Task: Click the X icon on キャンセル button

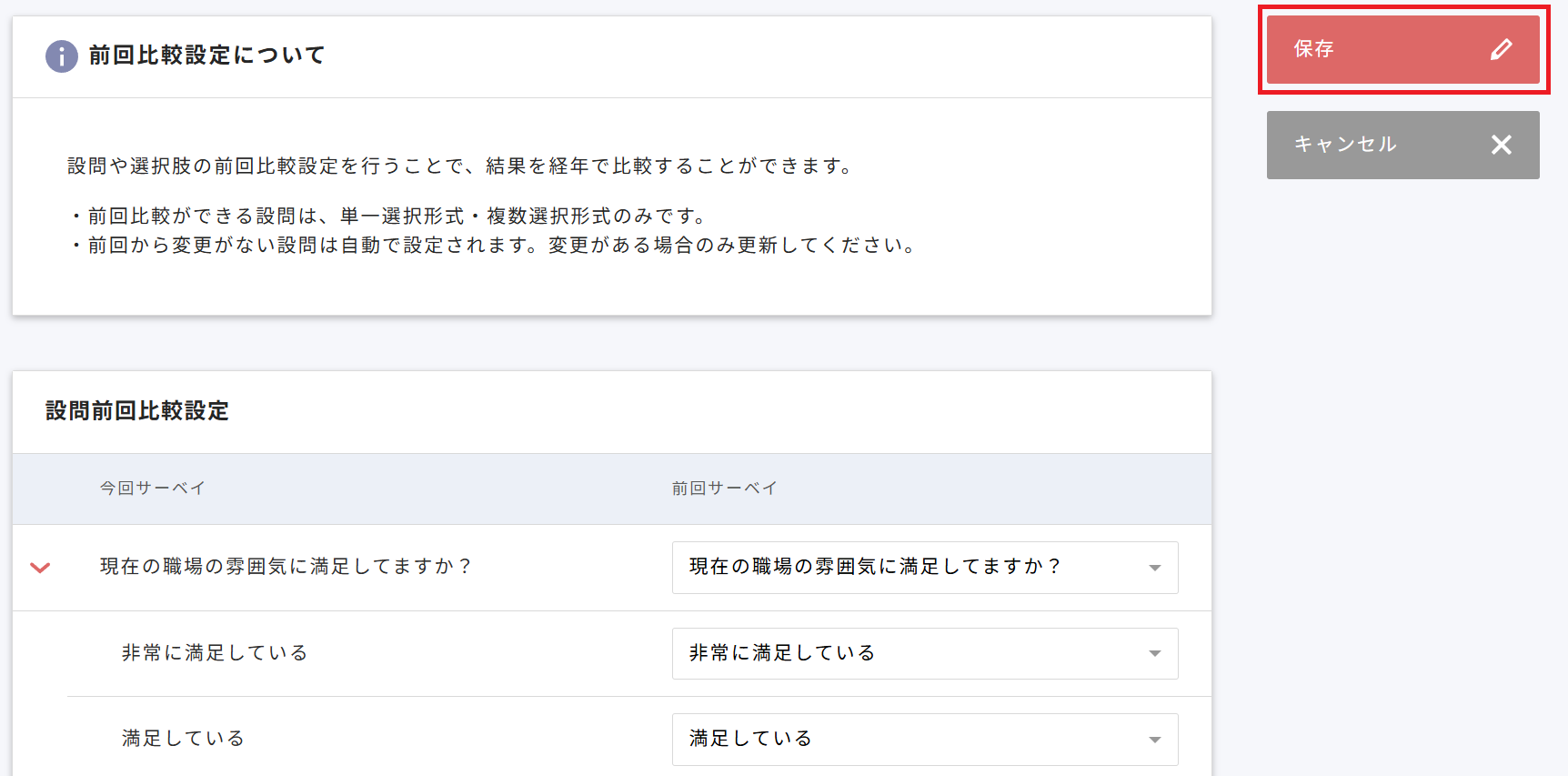Action: pos(1502,145)
